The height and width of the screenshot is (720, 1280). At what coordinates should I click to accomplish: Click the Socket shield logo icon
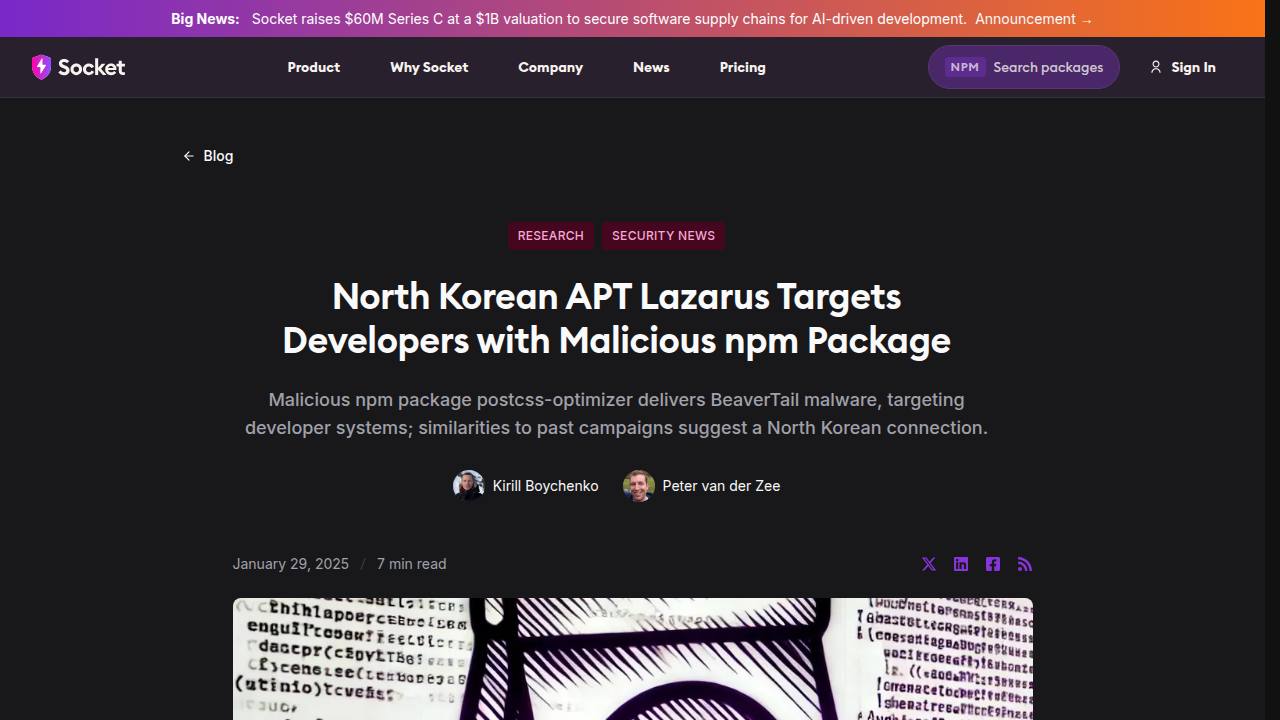click(x=41, y=67)
